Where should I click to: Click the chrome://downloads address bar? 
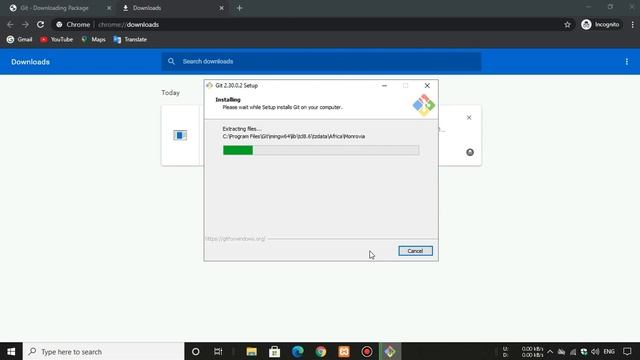point(312,24)
